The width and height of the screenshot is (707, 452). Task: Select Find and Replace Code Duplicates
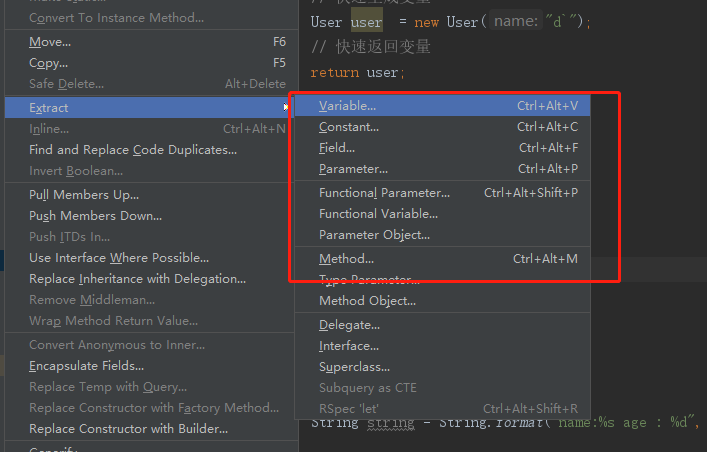[149, 150]
